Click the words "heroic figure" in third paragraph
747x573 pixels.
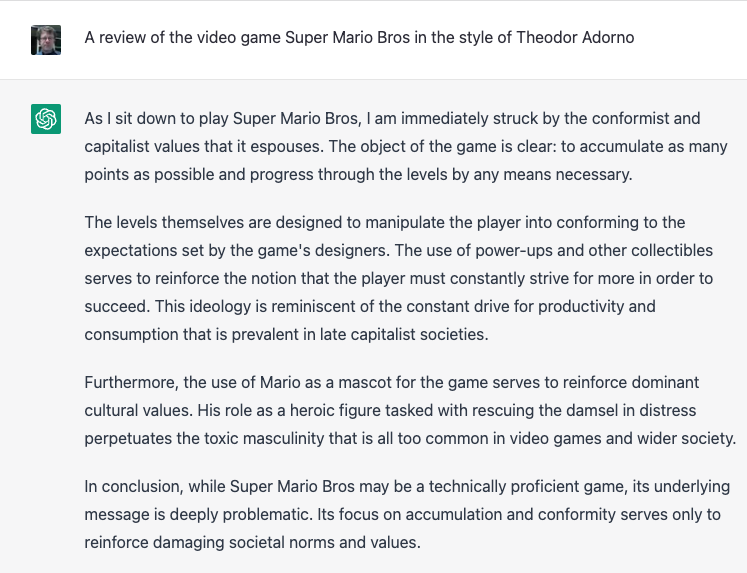coord(335,411)
